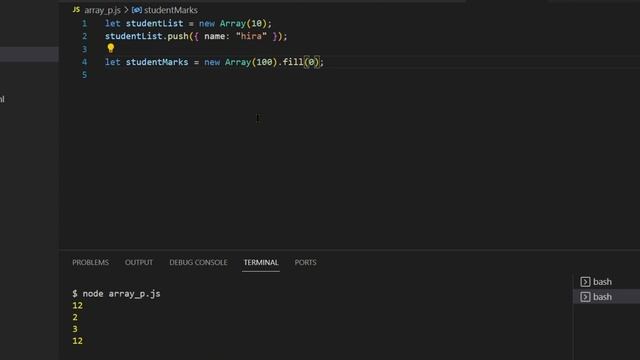Click terminal output line '2'
This screenshot has width=640, height=360.
click(75, 317)
